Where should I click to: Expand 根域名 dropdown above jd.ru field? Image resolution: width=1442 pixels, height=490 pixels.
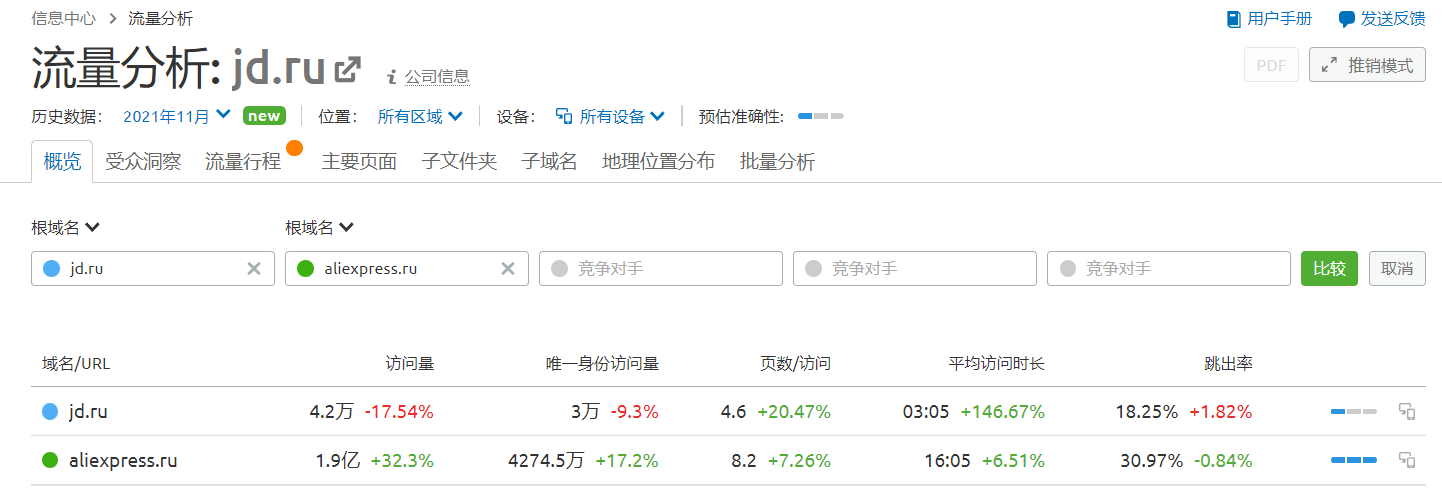[66, 228]
